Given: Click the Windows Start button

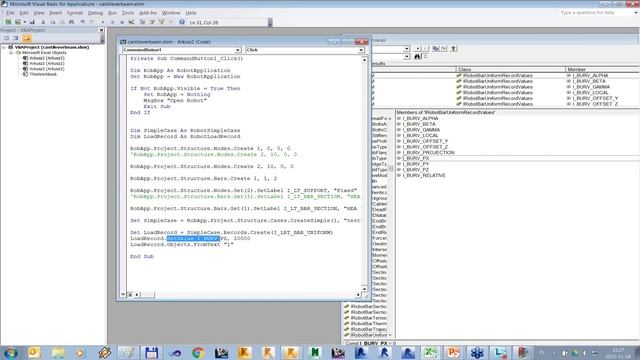Looking at the screenshot, I should point(11,353).
